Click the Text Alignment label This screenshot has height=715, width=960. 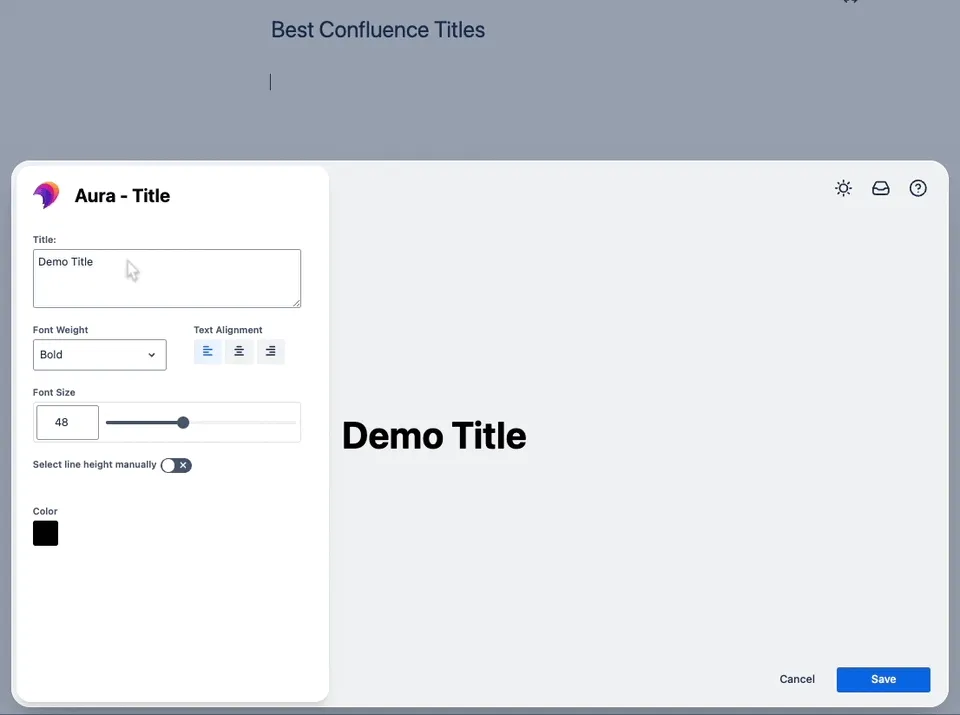click(228, 330)
